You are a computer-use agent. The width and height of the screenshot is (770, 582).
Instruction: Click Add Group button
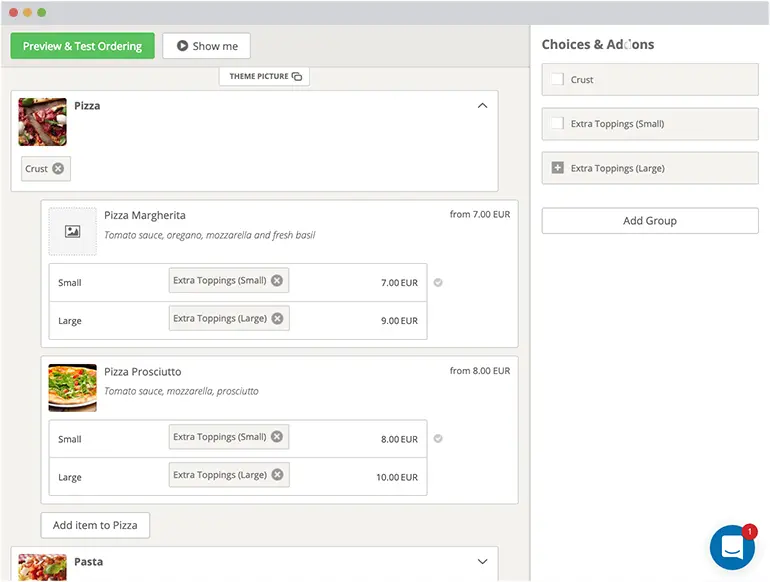[650, 221]
